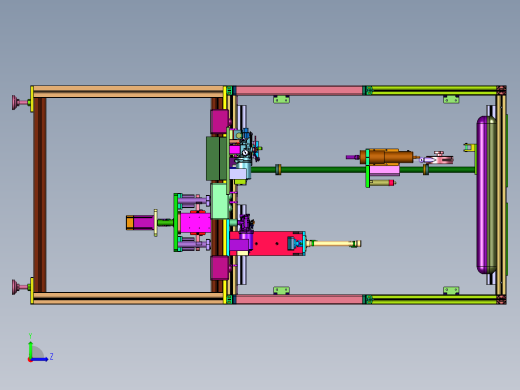Select the long green horizontal shaft
This screenshot has height=390, width=520.
click(363, 170)
